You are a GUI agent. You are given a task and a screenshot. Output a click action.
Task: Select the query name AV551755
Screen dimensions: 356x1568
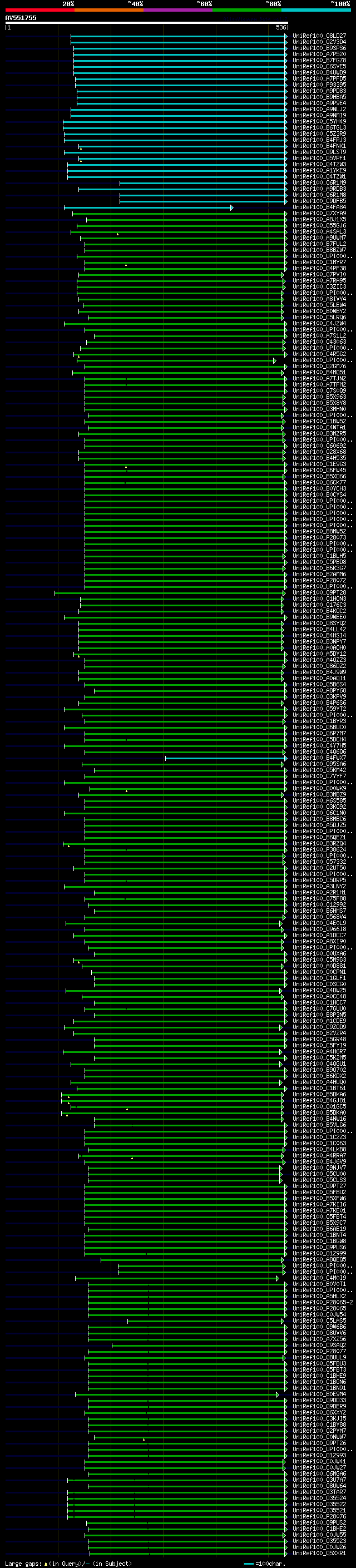pyautogui.click(x=21, y=18)
